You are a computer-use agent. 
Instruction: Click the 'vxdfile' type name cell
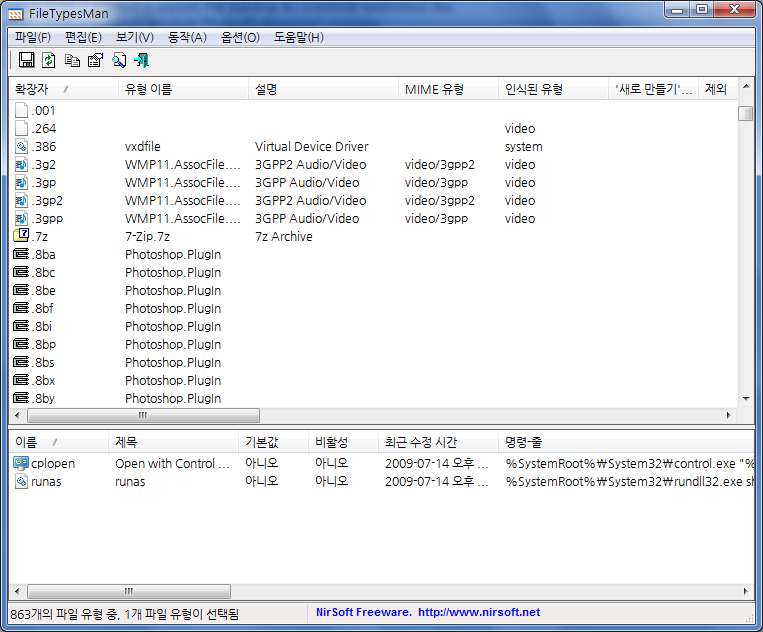click(143, 146)
